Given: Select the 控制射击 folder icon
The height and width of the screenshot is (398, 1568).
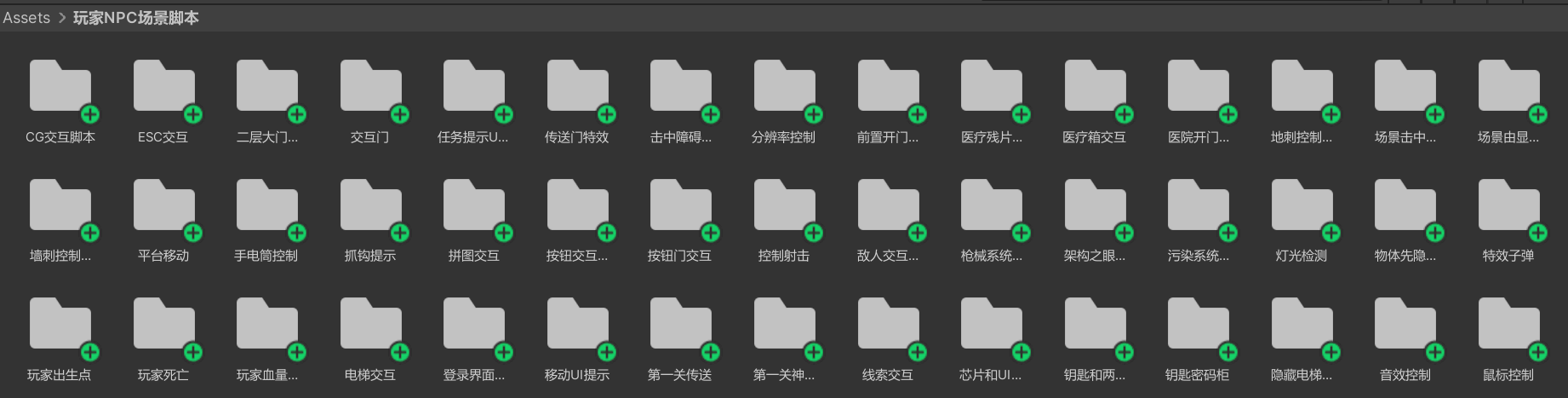Looking at the screenshot, I should [784, 205].
